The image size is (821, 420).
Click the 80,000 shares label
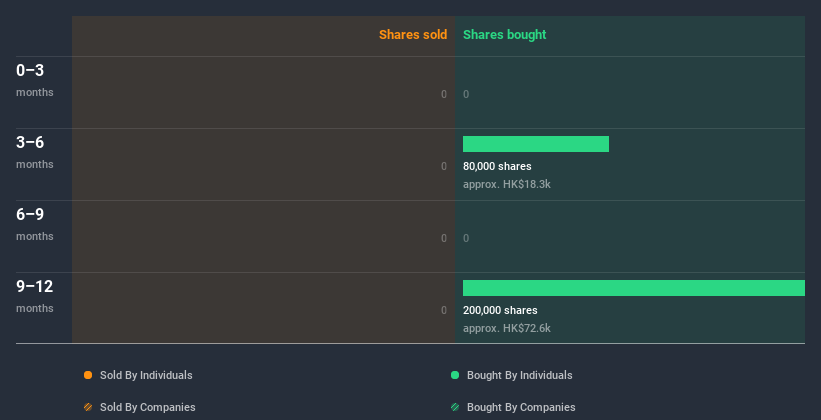[x=497, y=167]
